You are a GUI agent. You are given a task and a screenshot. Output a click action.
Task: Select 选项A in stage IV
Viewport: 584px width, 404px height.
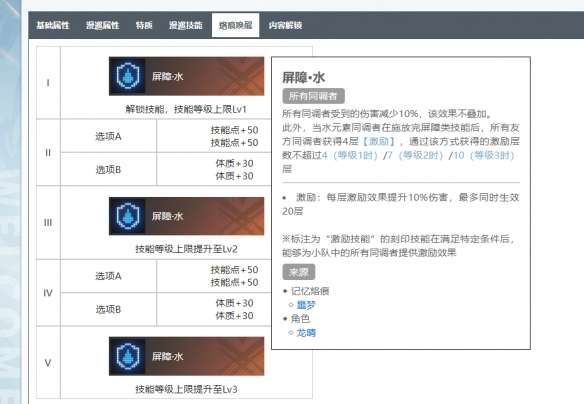pyautogui.click(x=108, y=276)
